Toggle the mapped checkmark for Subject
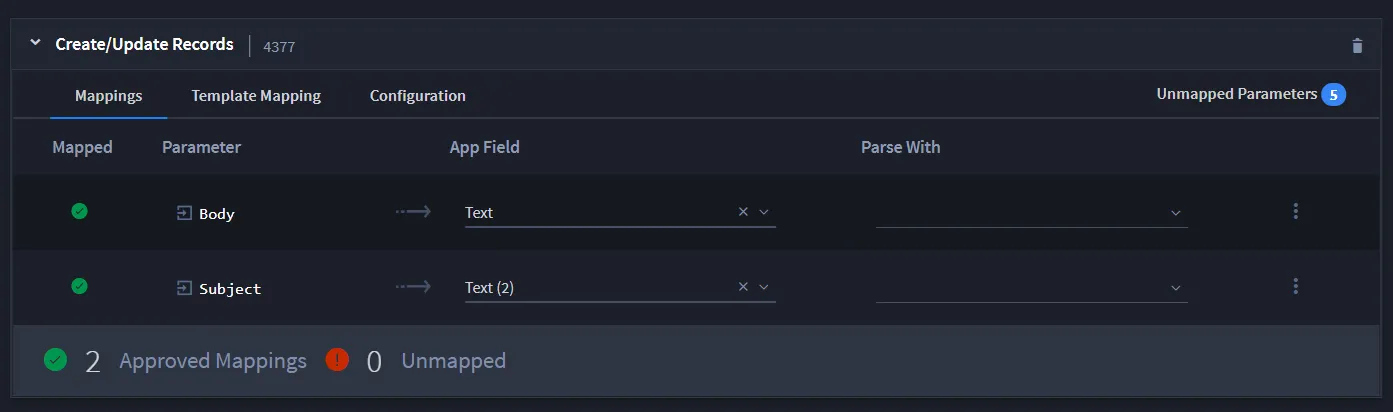The image size is (1393, 412). 80,286
